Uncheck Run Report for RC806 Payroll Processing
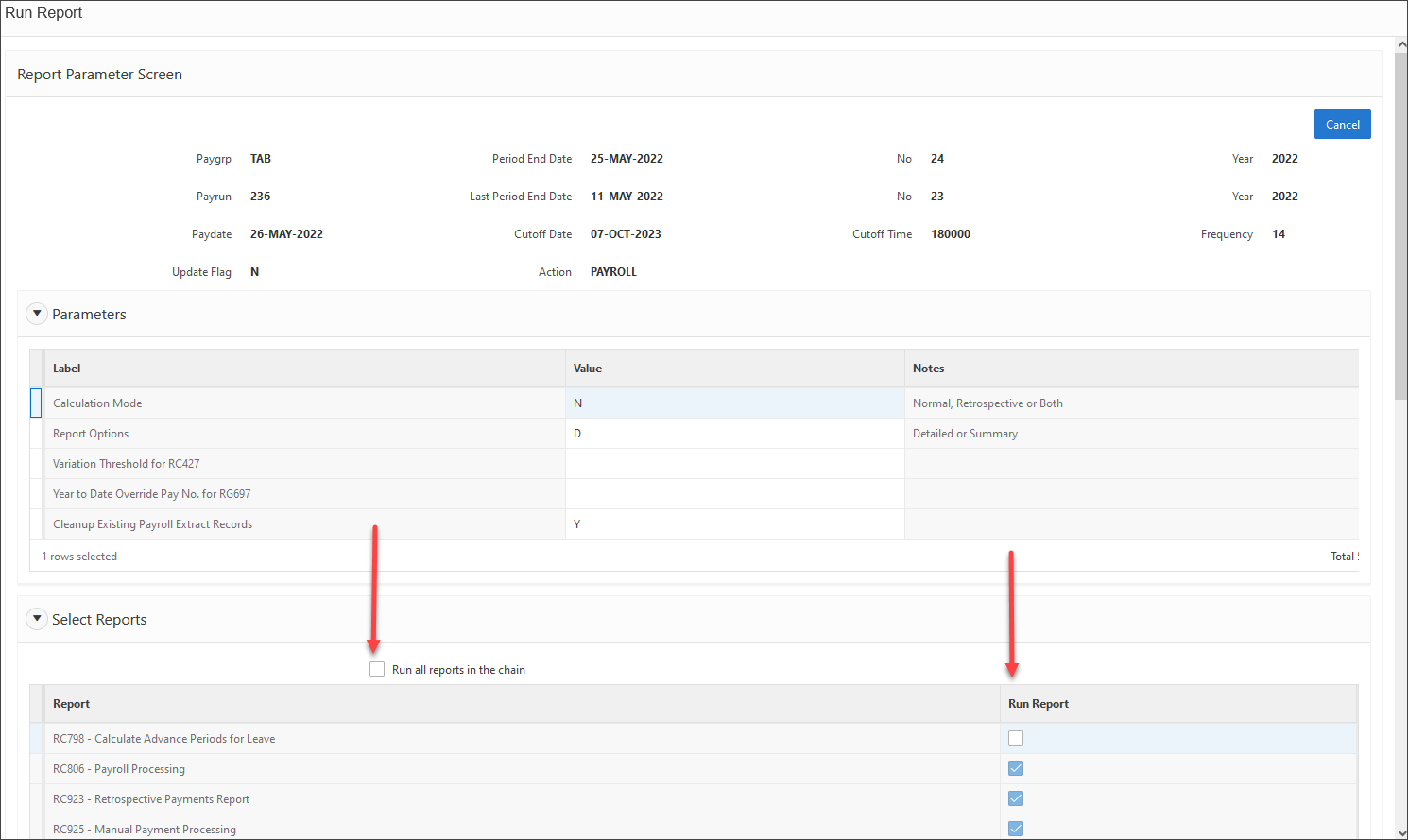The height and width of the screenshot is (840, 1408). pyautogui.click(x=1016, y=768)
